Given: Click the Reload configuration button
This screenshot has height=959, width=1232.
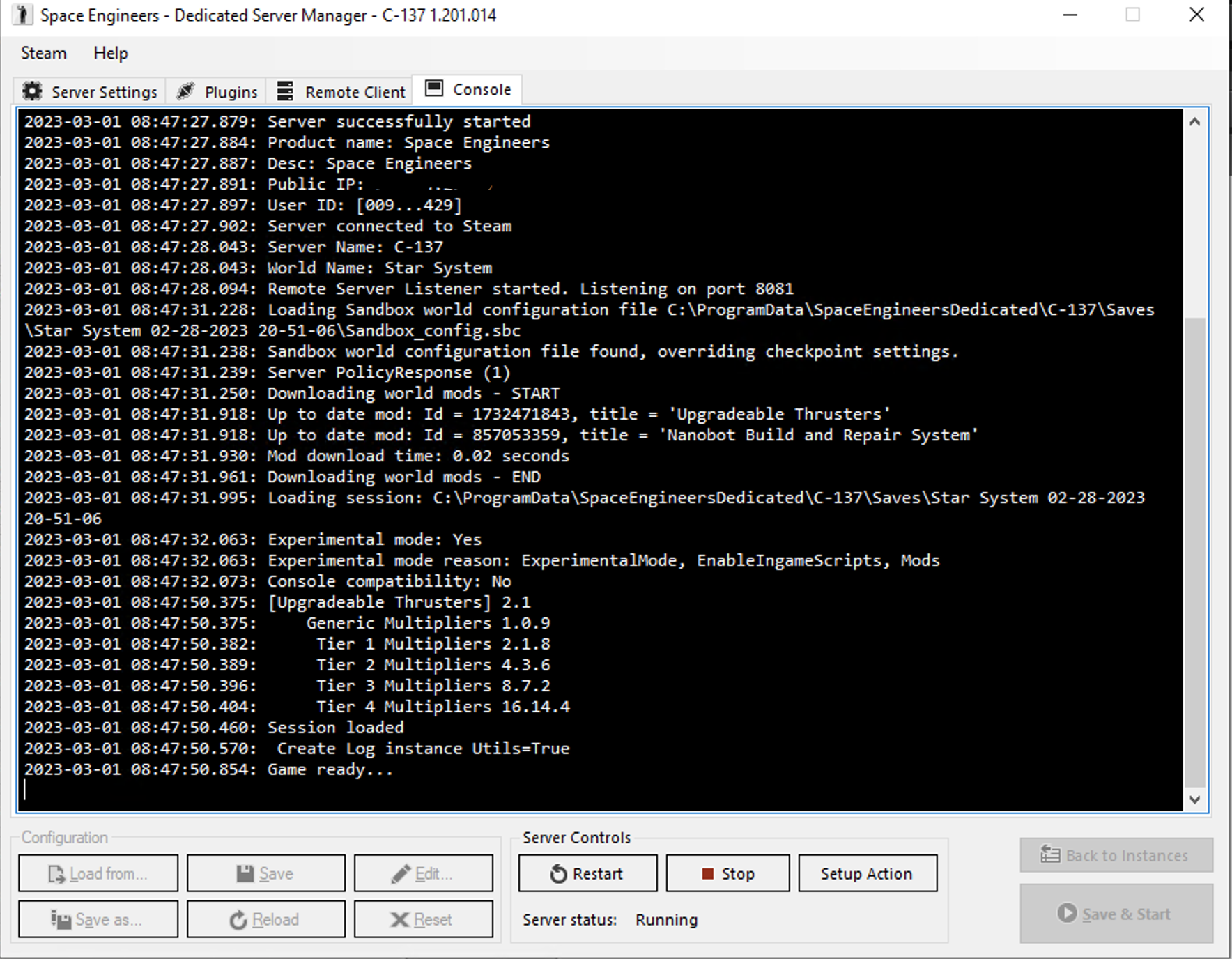Looking at the screenshot, I should click(x=265, y=919).
